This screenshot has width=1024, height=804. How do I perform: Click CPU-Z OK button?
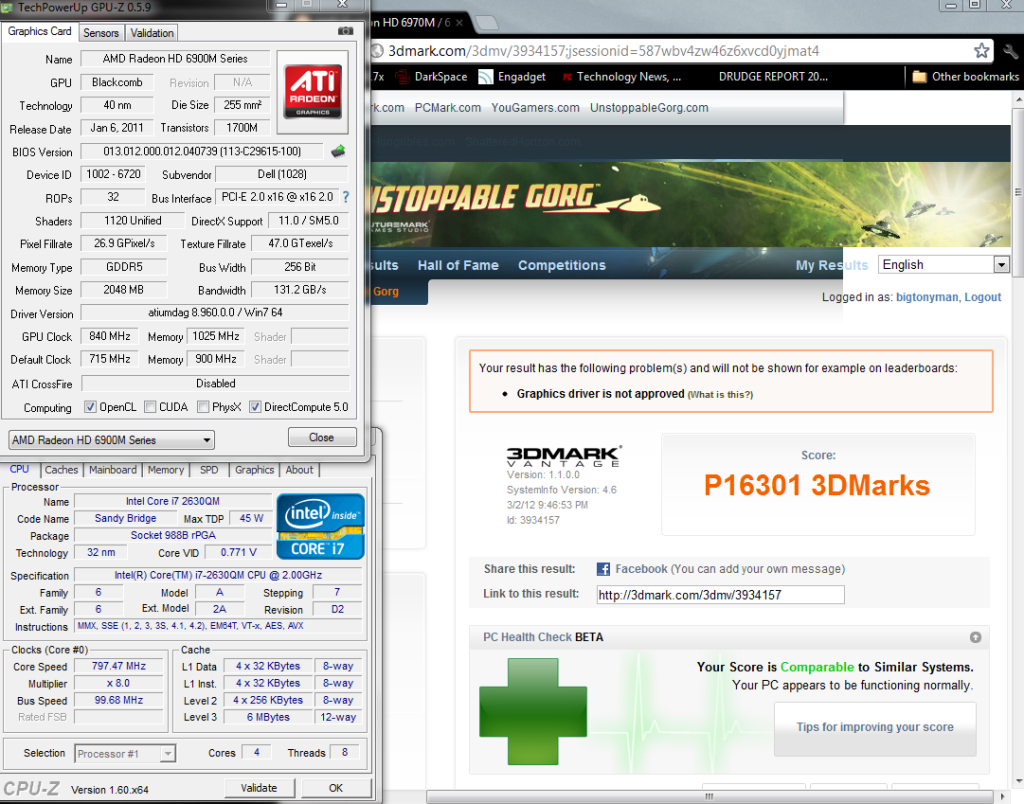336,788
